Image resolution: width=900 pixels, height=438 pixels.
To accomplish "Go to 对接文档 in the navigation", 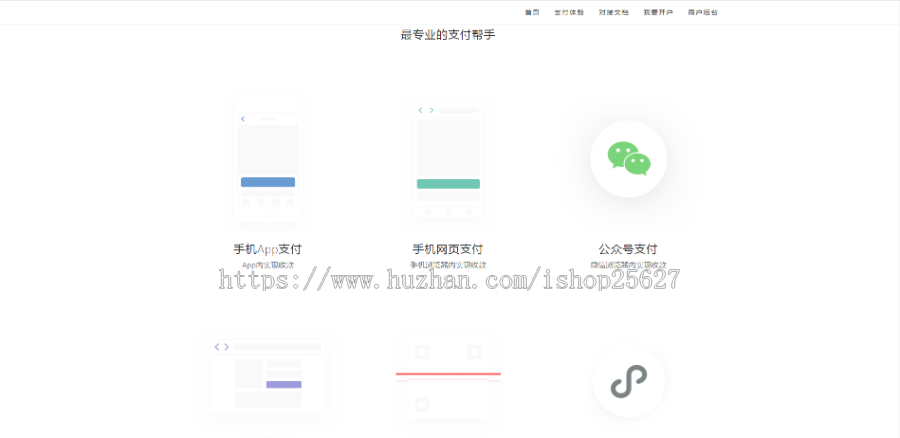I will pyautogui.click(x=613, y=12).
